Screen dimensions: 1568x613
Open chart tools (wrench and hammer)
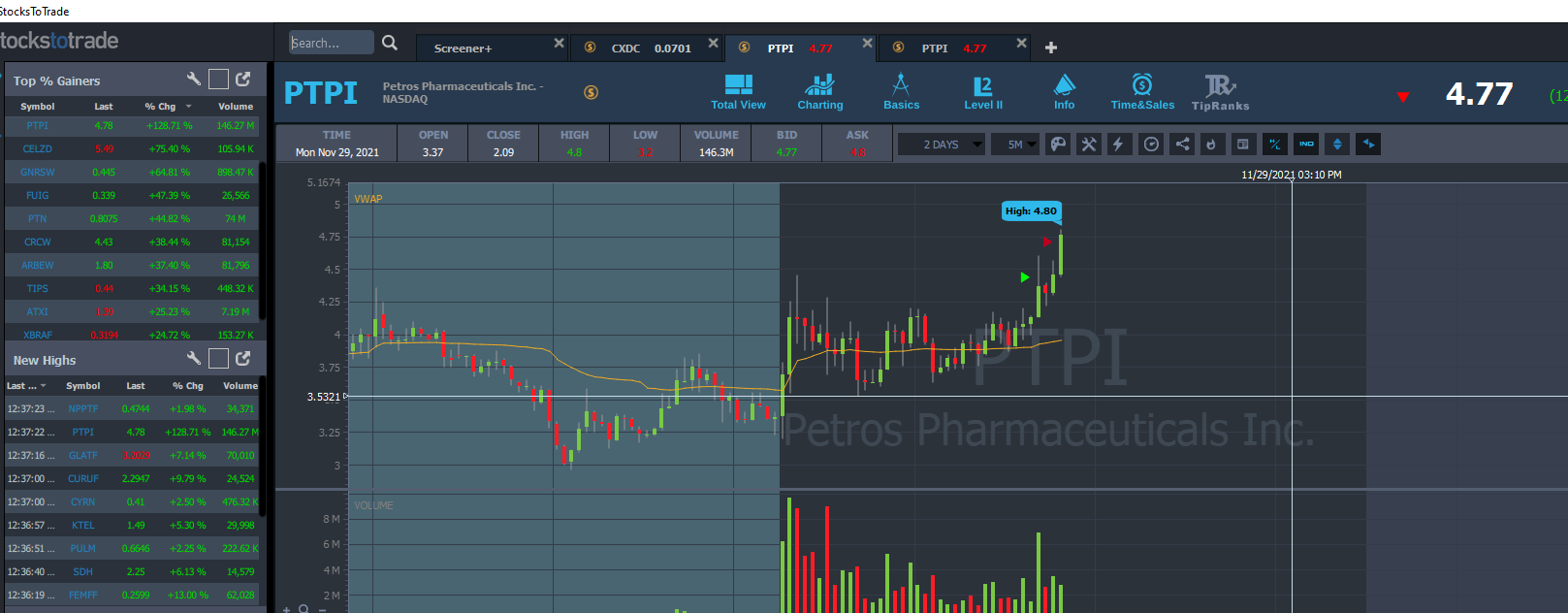pos(1089,145)
